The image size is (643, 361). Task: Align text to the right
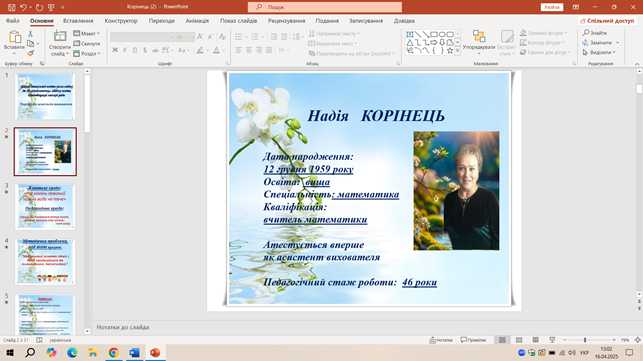point(259,50)
